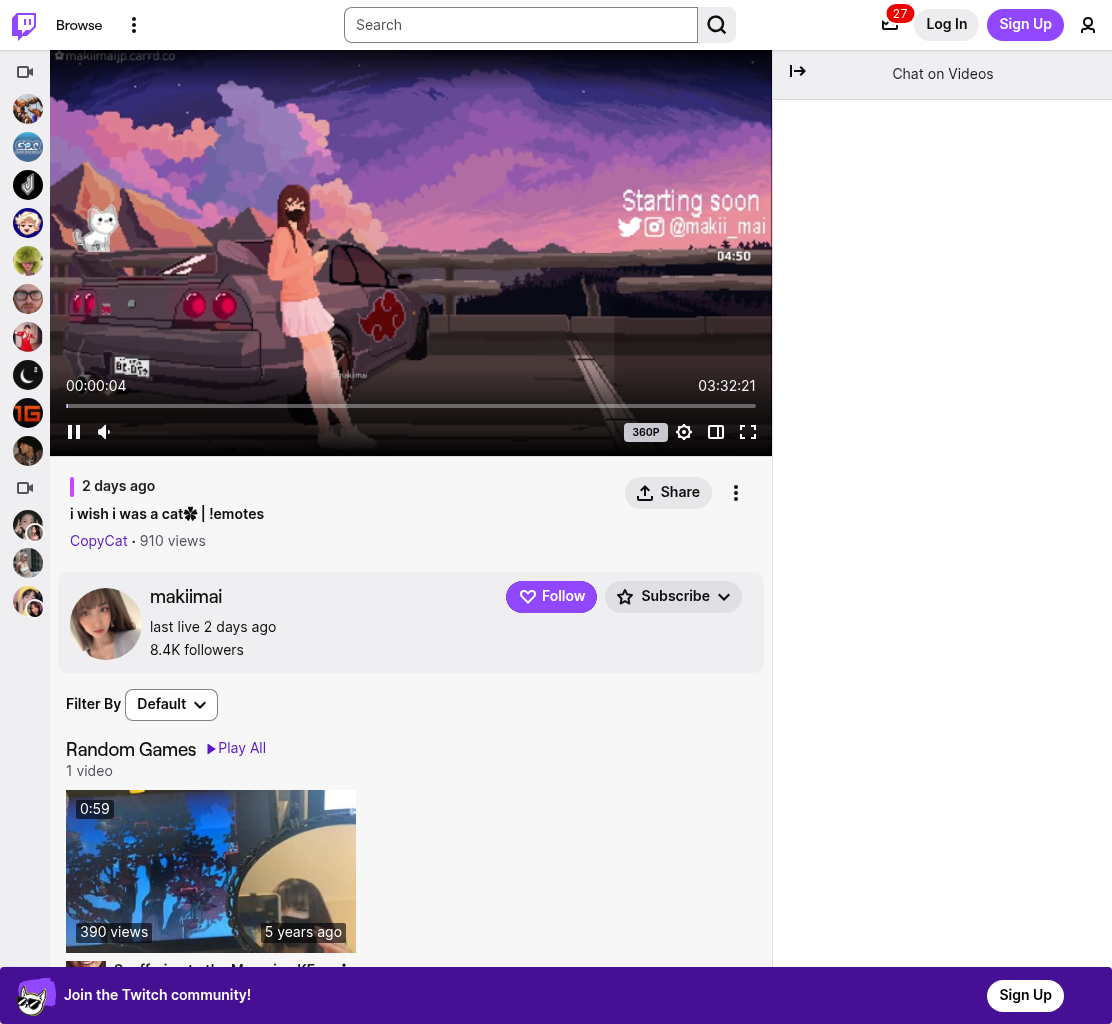Viewport: 1112px width, 1024px height.
Task: Open the orange 1G channel avatar
Action: click(28, 413)
